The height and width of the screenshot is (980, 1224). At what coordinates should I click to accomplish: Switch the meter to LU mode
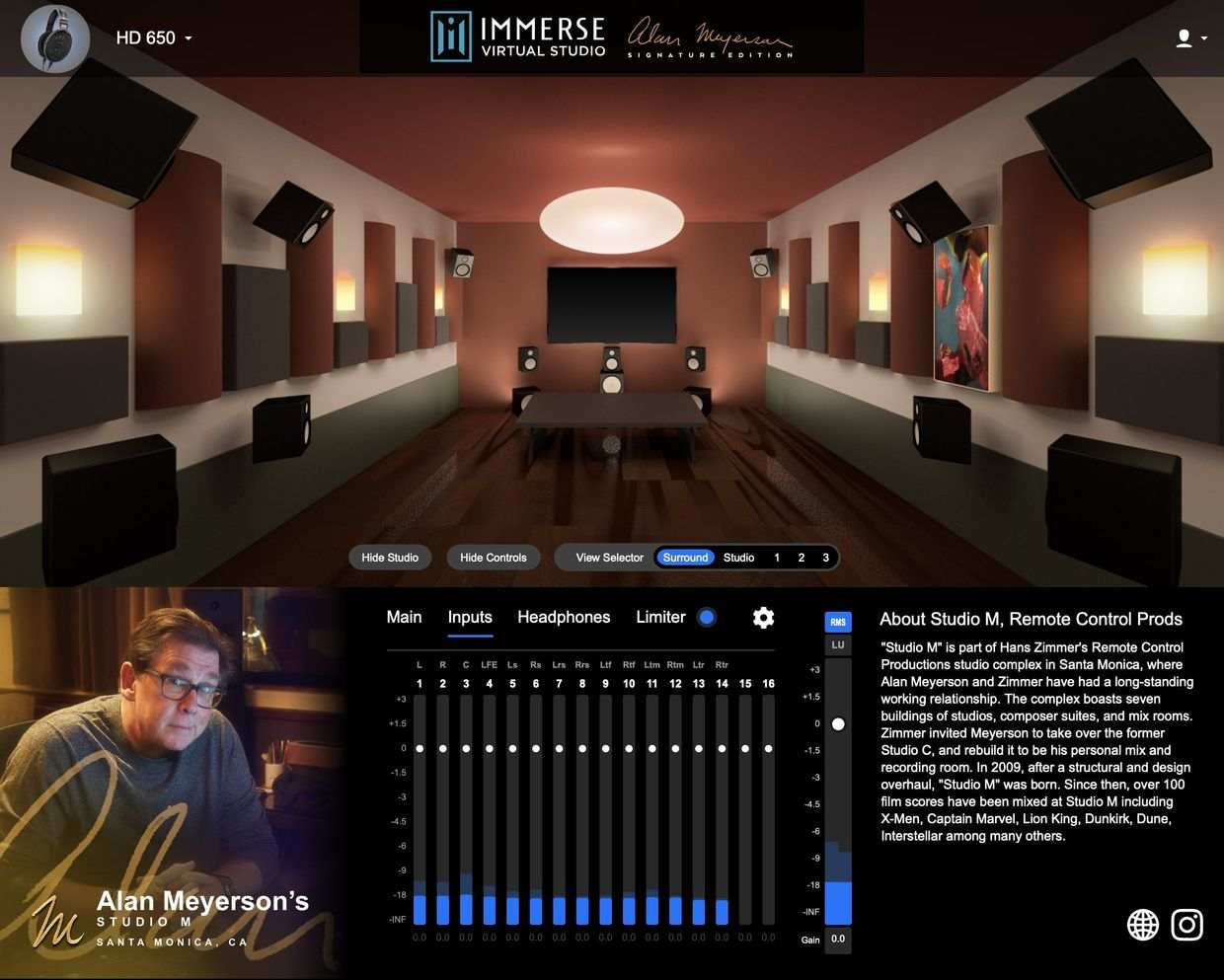(837, 644)
